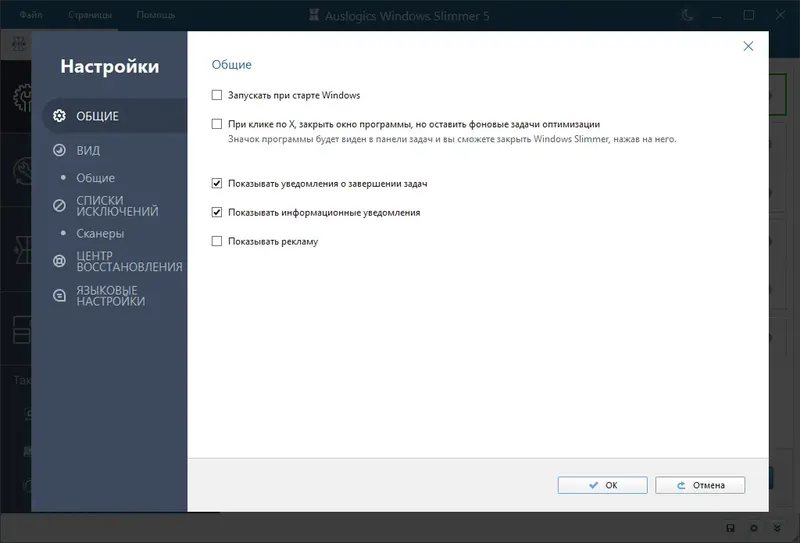The height and width of the screenshot is (543, 800).
Task: Open the Страницы menu in main window
Action: (x=90, y=15)
